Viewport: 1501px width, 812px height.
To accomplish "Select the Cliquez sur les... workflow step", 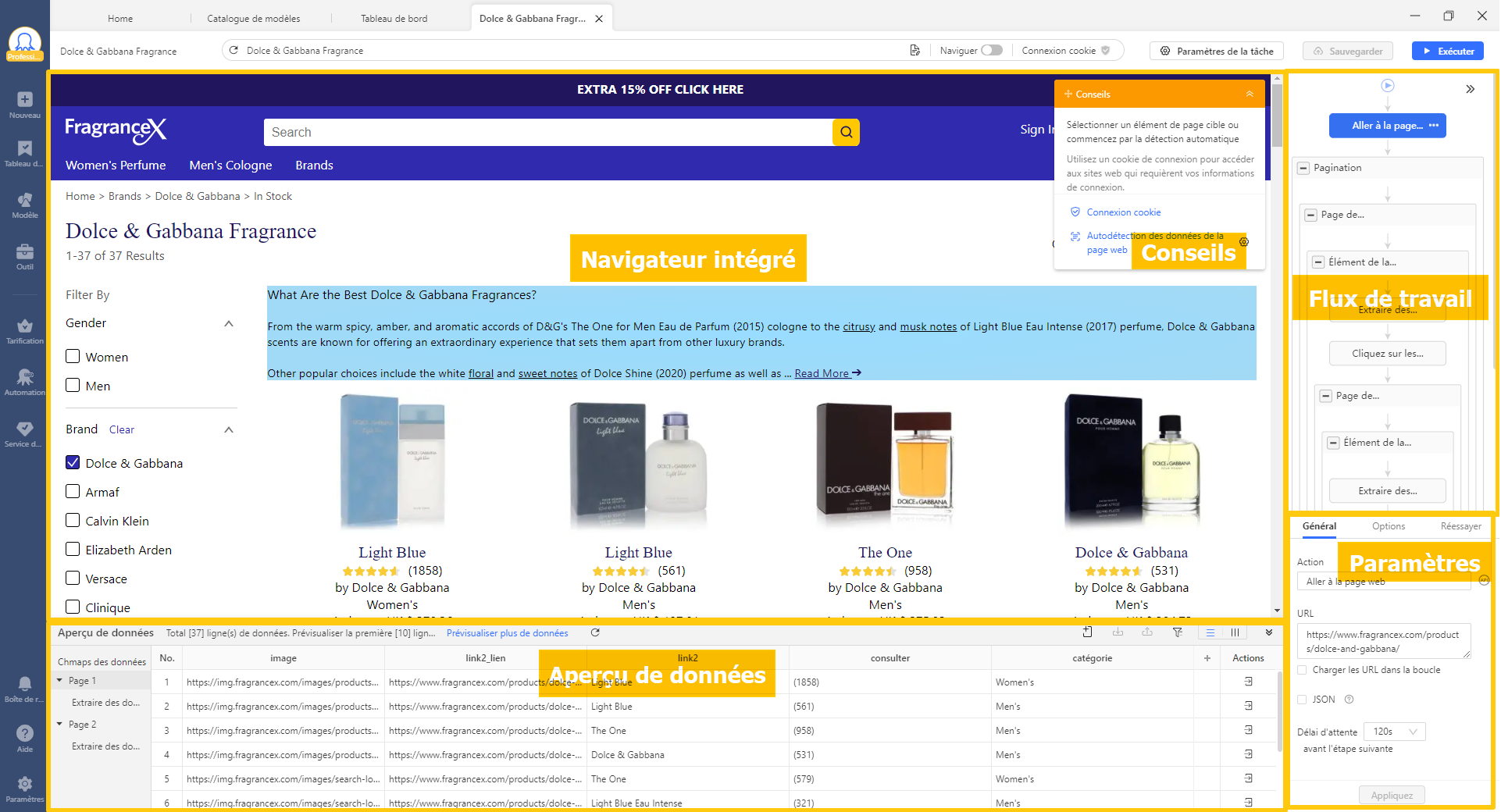I will [x=1388, y=354].
